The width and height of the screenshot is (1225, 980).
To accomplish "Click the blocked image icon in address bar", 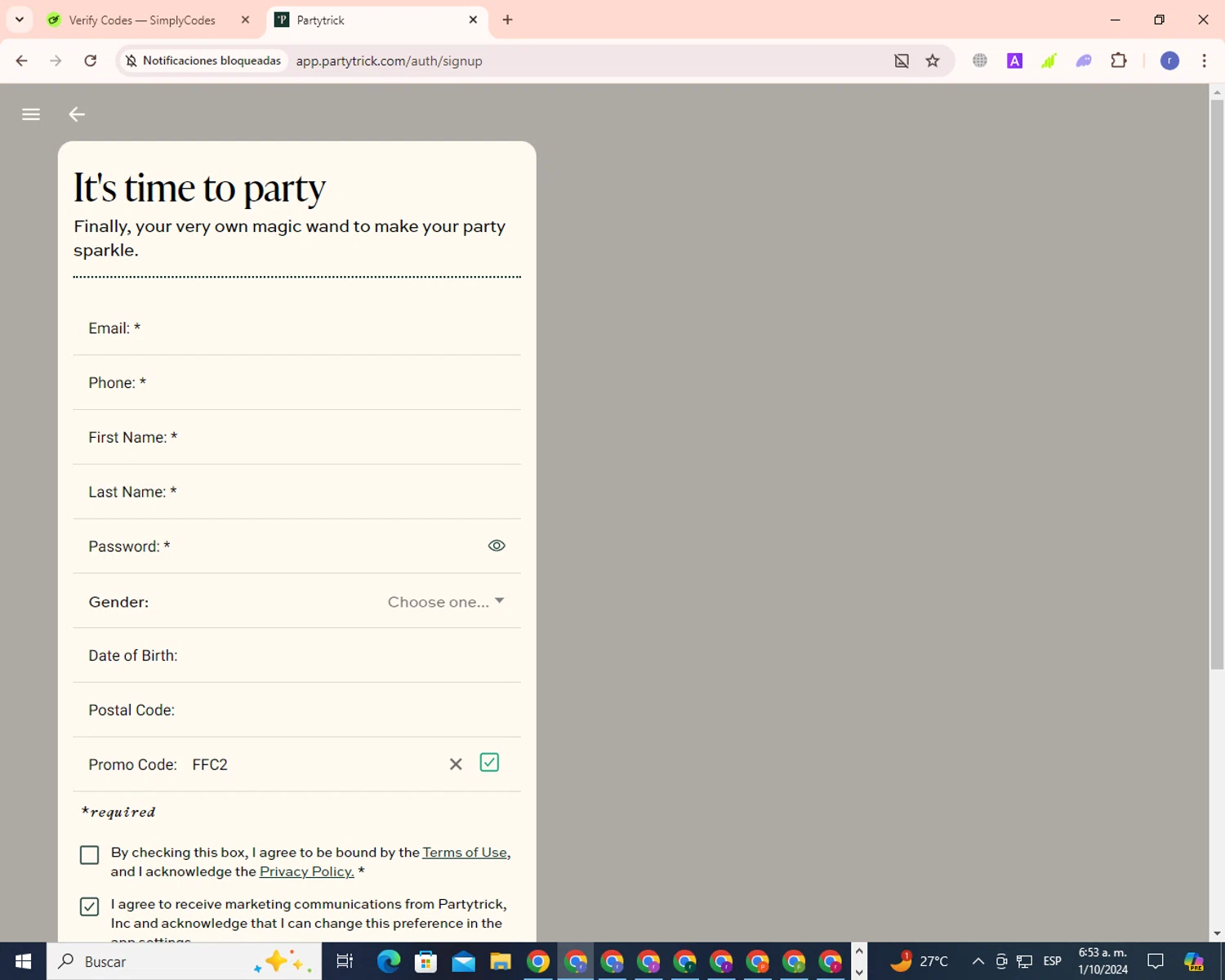I will coord(902,60).
